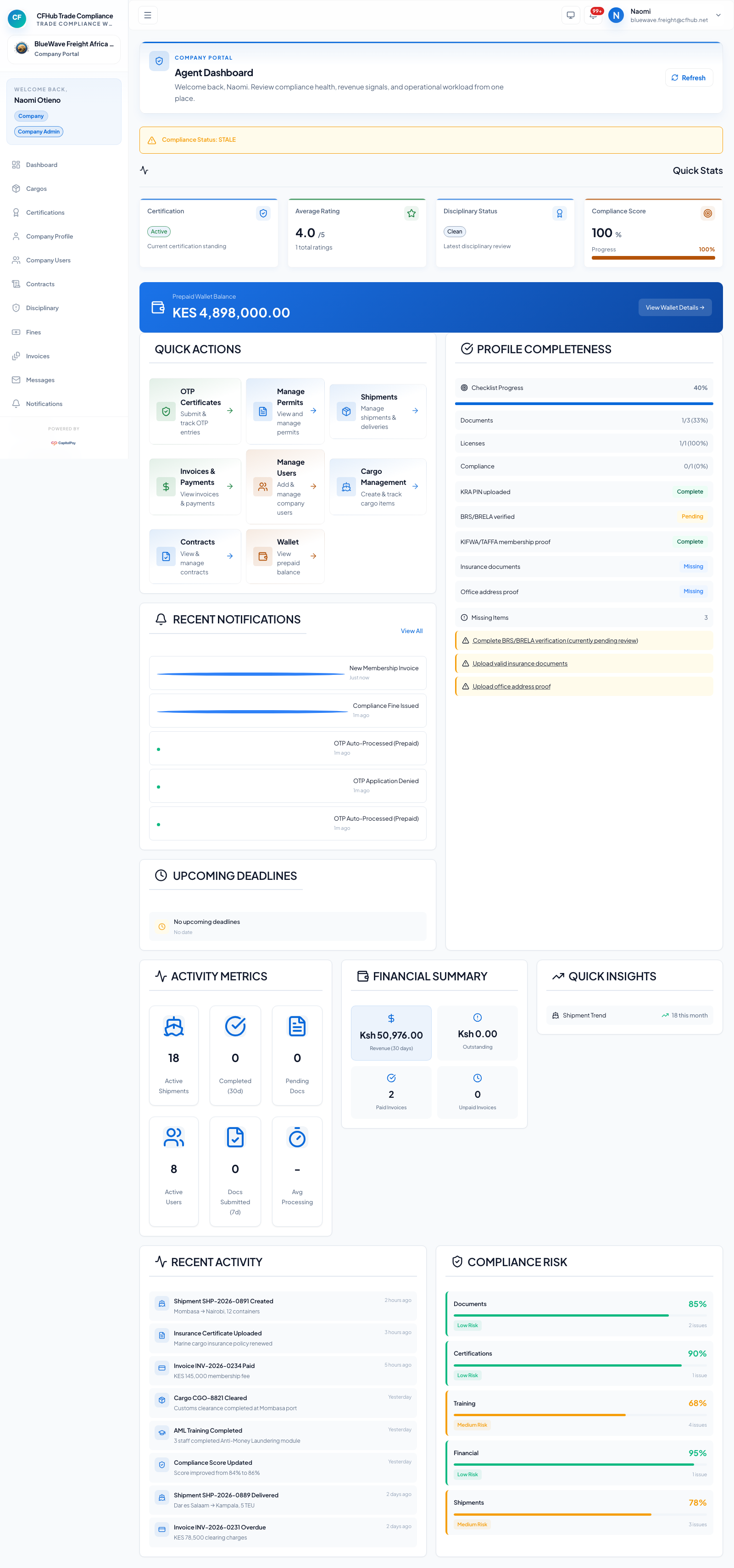Open the Wallet quick action

click(x=285, y=556)
